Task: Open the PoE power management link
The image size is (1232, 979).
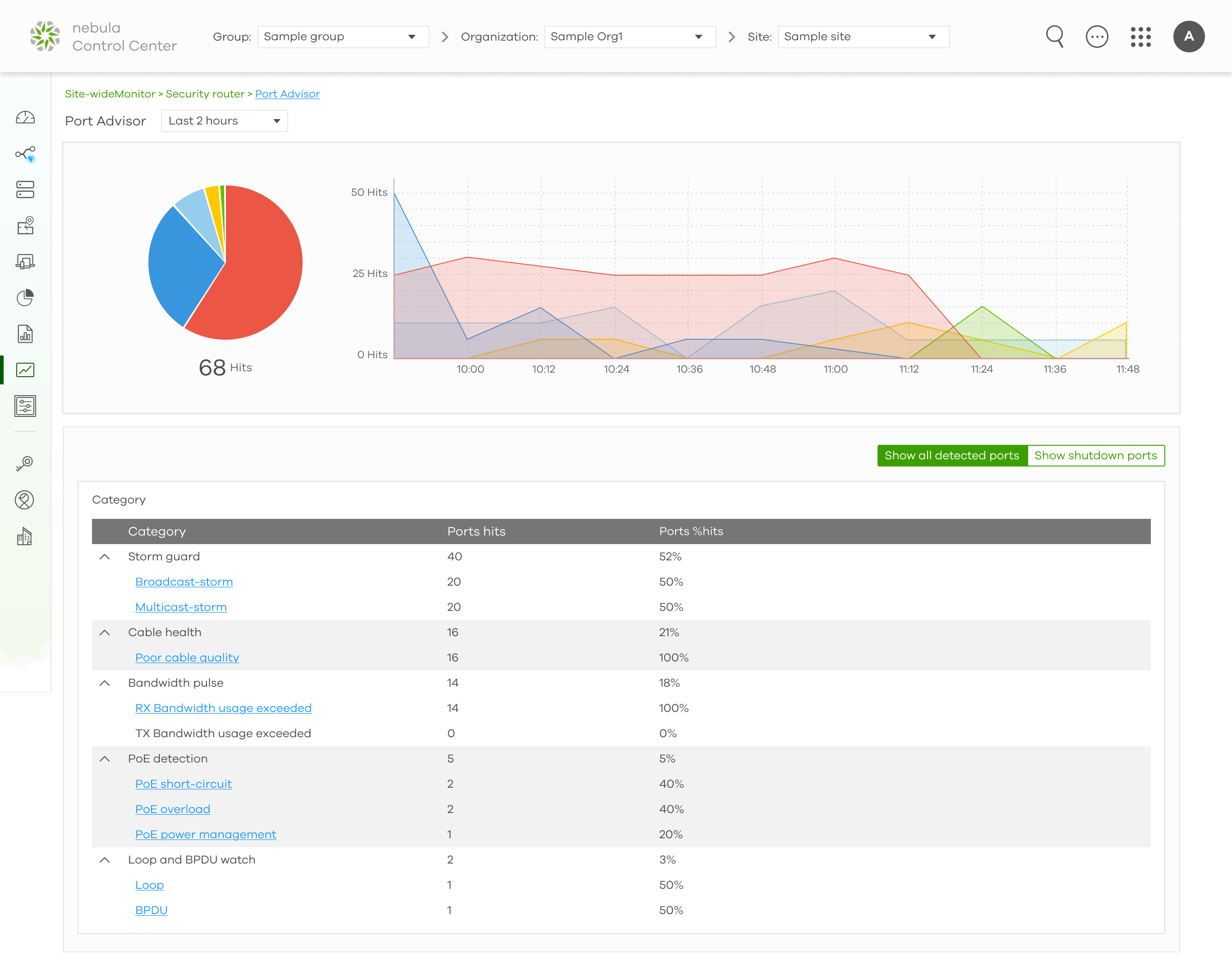Action: 206,834
